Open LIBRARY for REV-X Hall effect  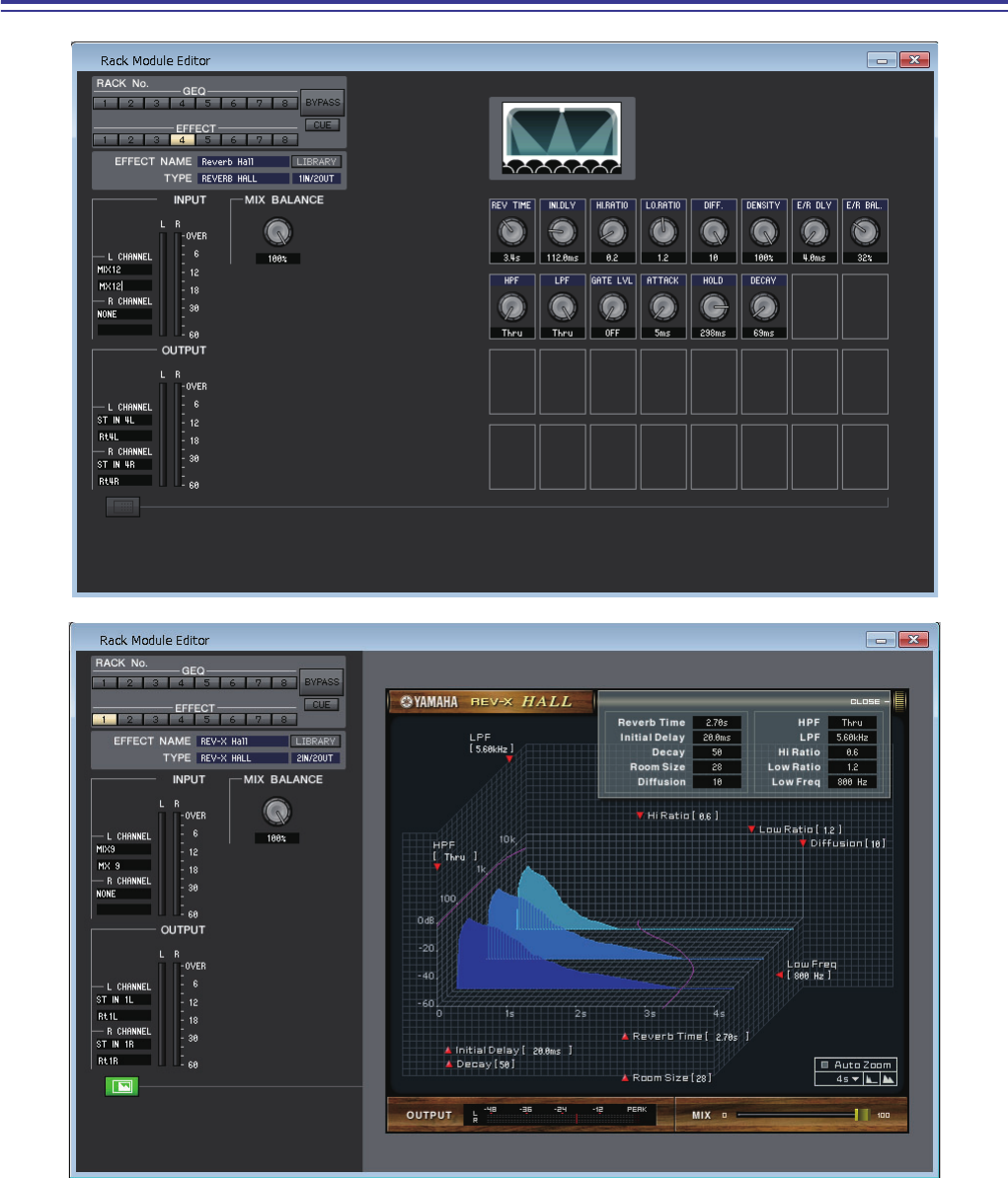[316, 742]
